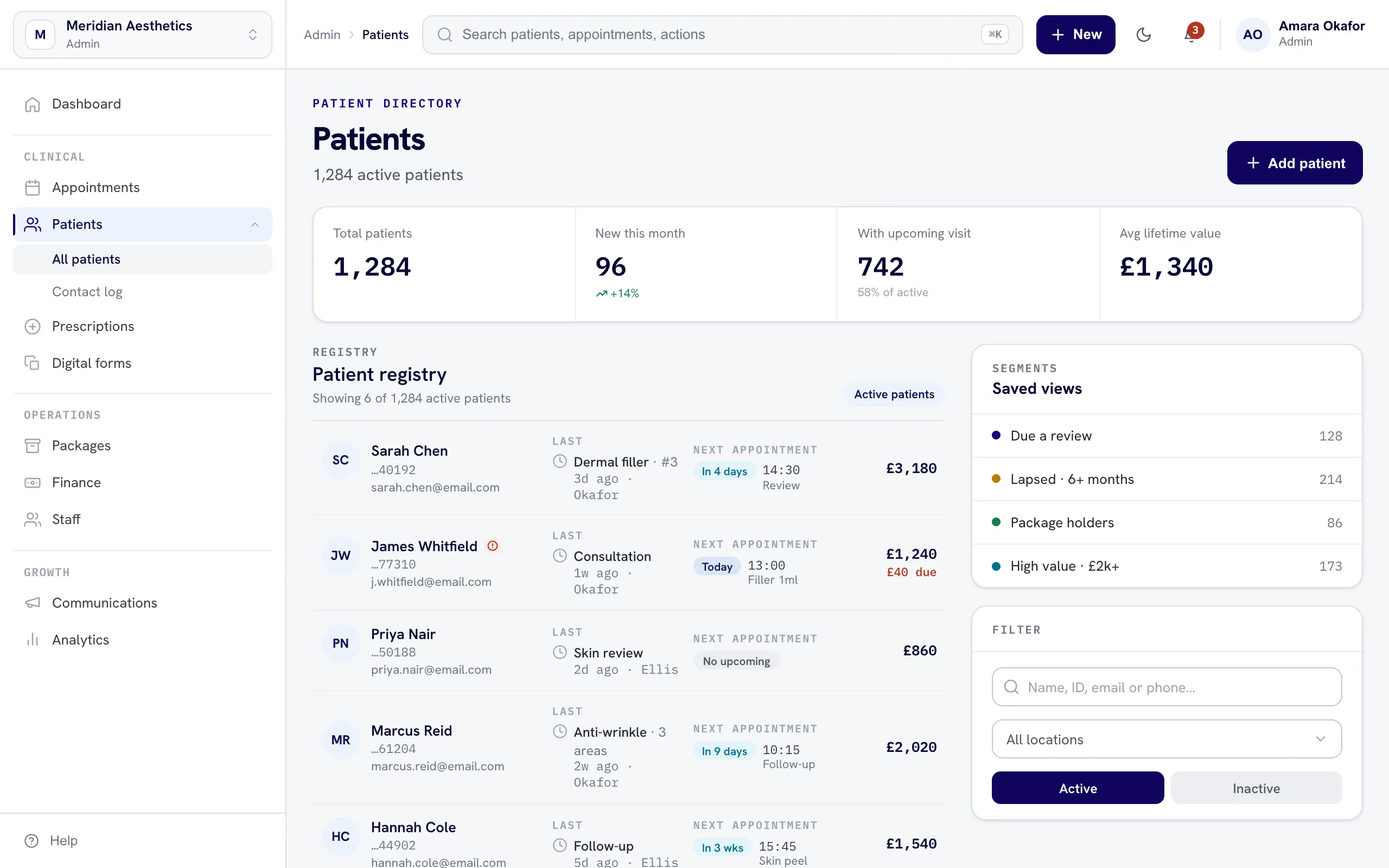The height and width of the screenshot is (868, 1389).
Task: Click the Avg lifetime value £1,340 stat
Action: coord(1231,264)
